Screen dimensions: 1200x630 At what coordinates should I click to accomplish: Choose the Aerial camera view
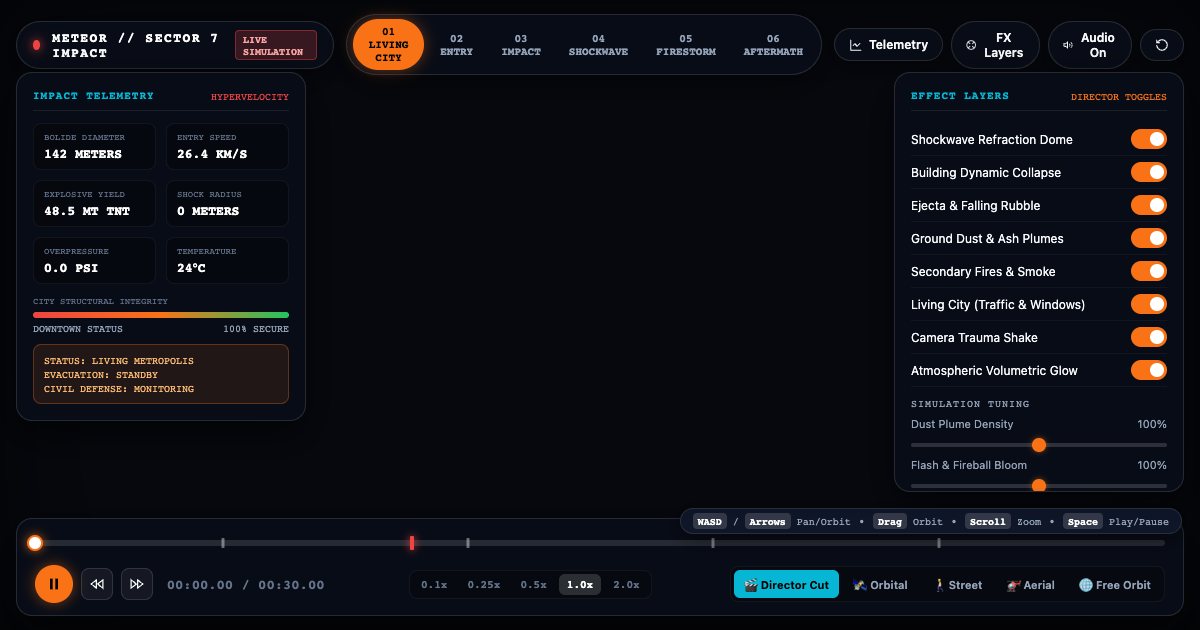(1031, 585)
